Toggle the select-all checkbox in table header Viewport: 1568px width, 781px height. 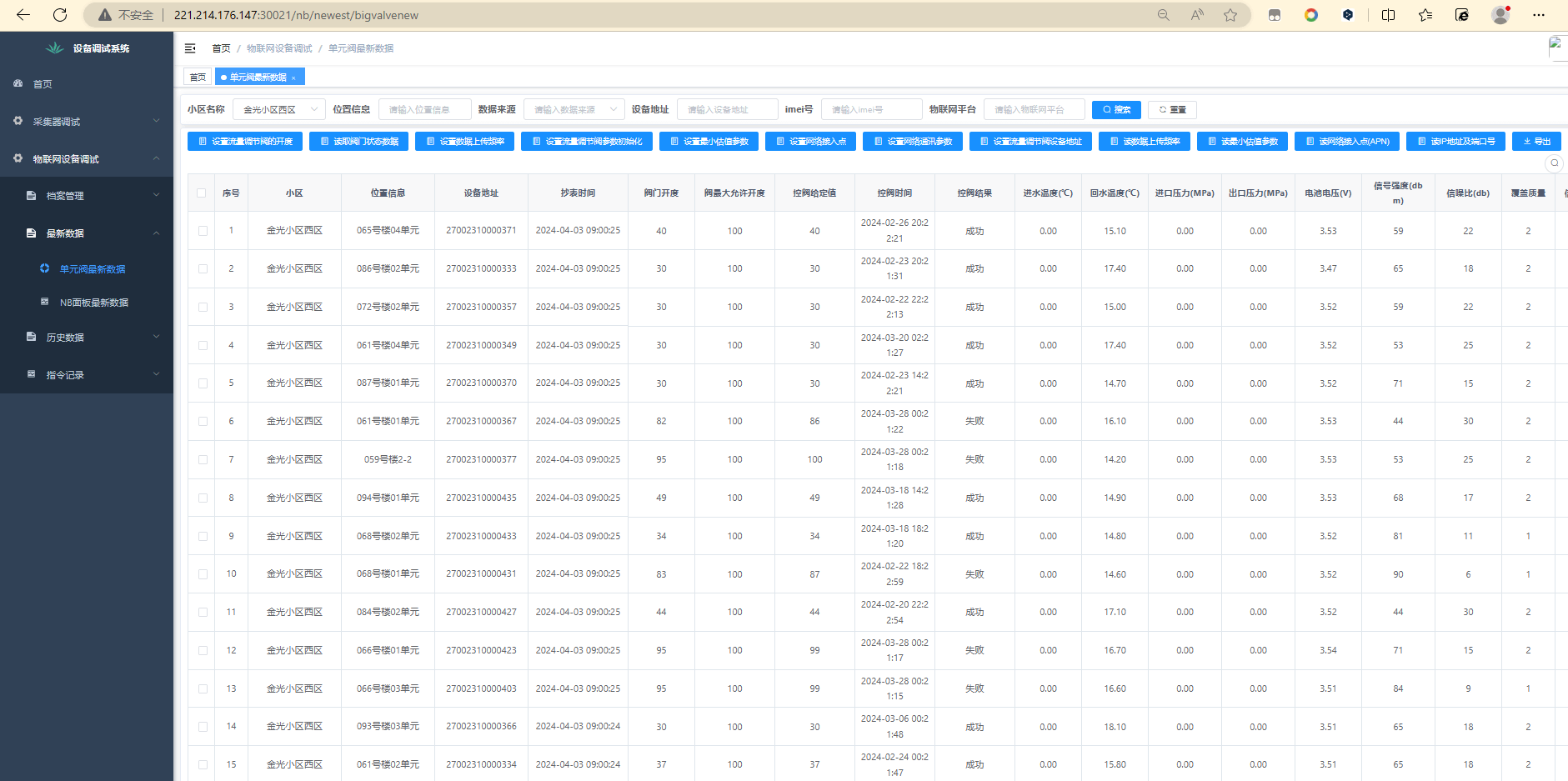click(202, 193)
